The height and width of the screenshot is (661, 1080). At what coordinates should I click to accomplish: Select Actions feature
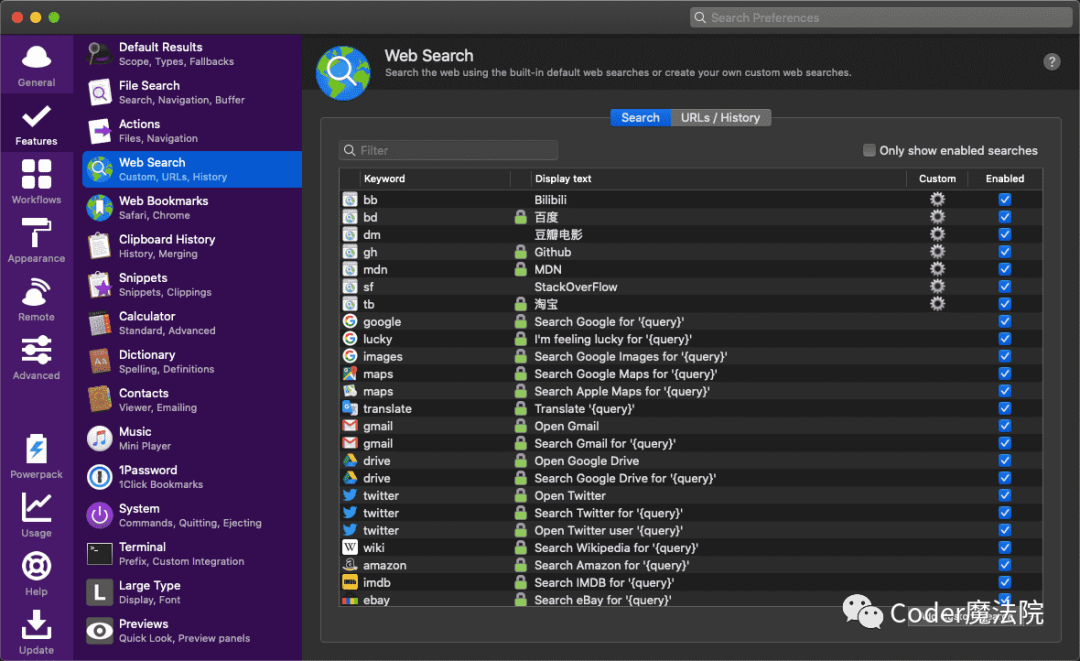tap(192, 131)
